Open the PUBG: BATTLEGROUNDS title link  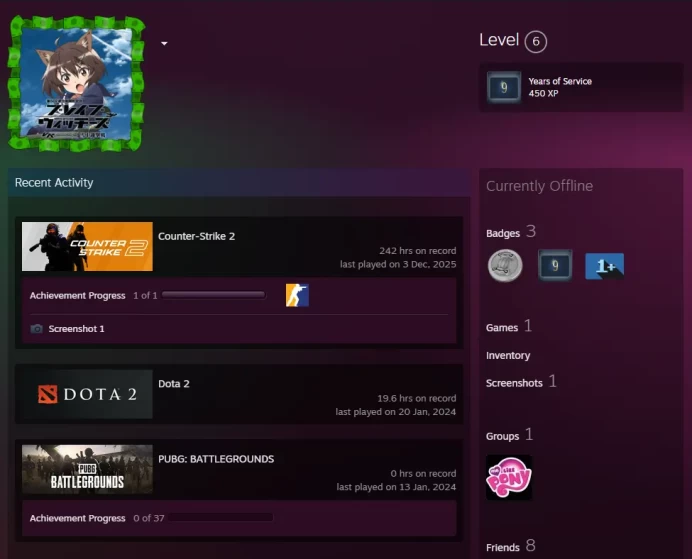point(216,459)
